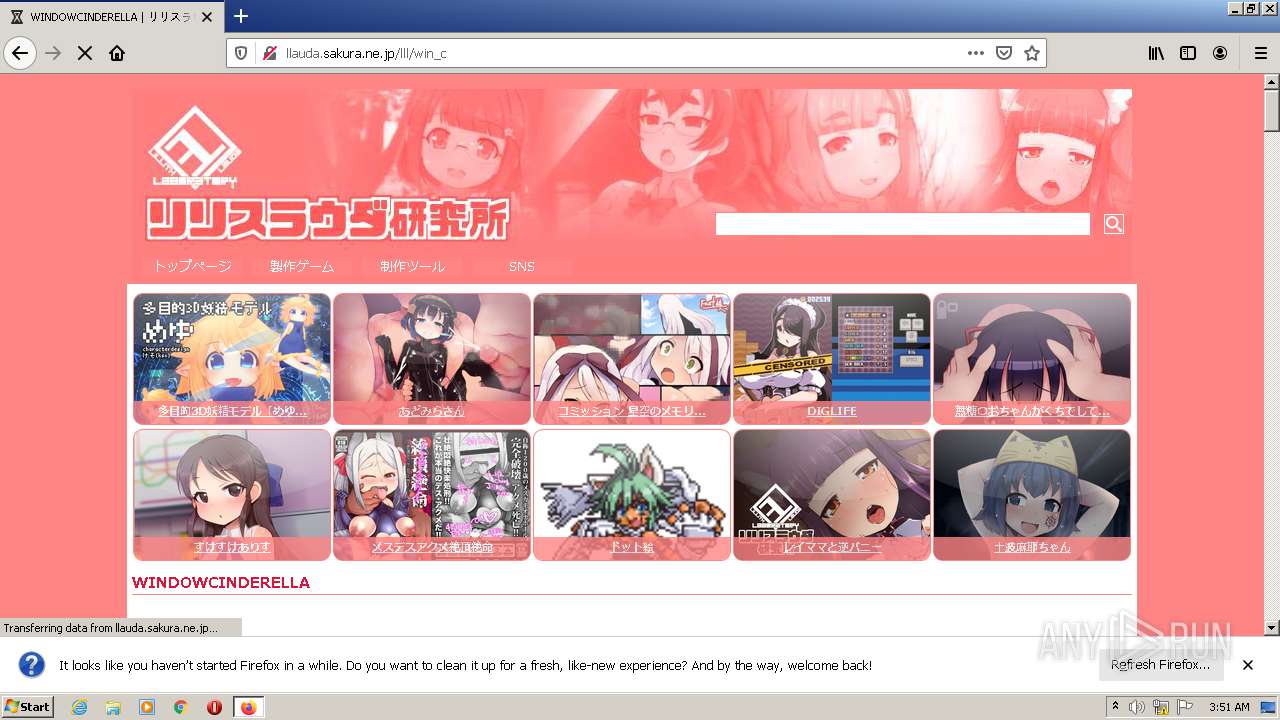Click the page scrollbar up arrow
This screenshot has width=1280, height=720.
click(1271, 81)
